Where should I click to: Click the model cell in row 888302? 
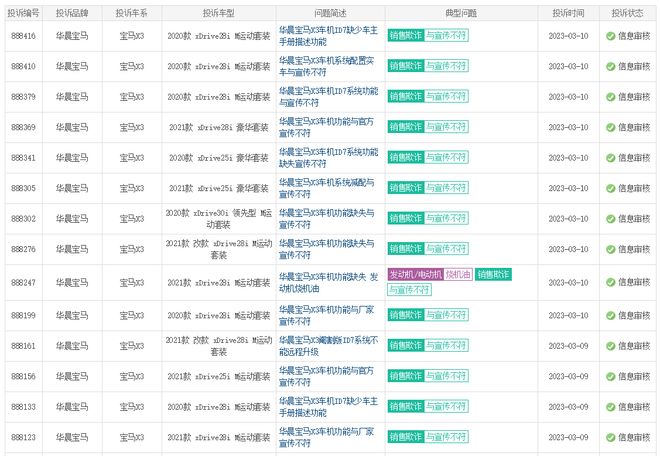click(x=218, y=219)
